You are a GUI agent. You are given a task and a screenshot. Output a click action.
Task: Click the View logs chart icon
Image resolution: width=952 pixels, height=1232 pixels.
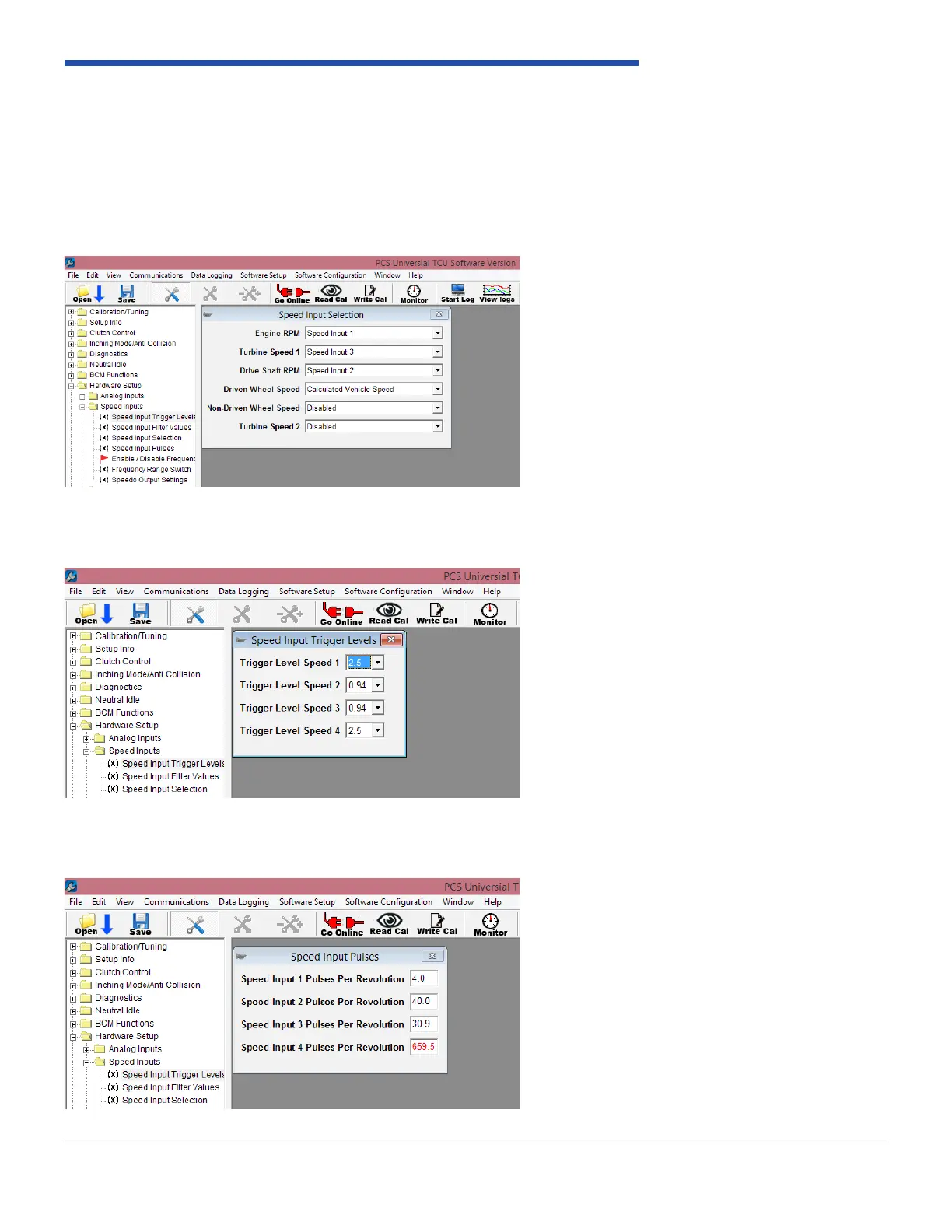pyautogui.click(x=497, y=293)
